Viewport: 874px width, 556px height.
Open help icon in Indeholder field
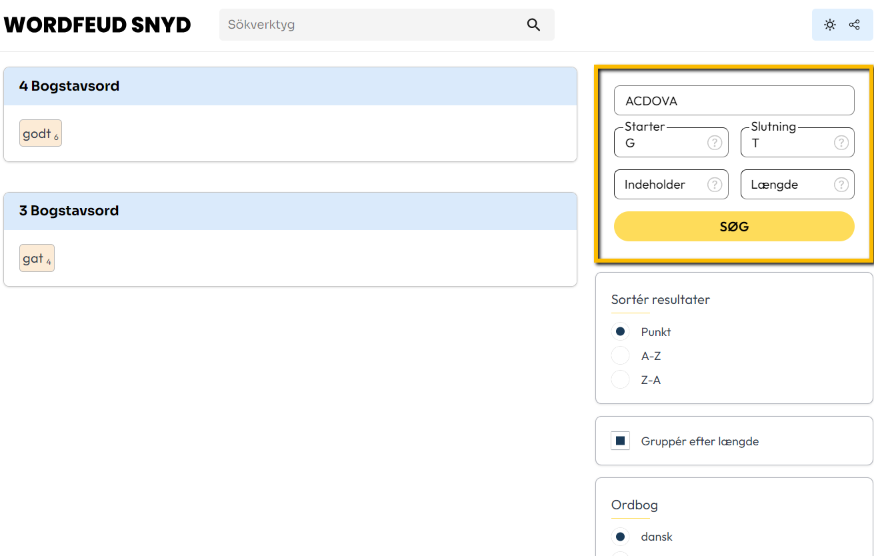pos(714,185)
